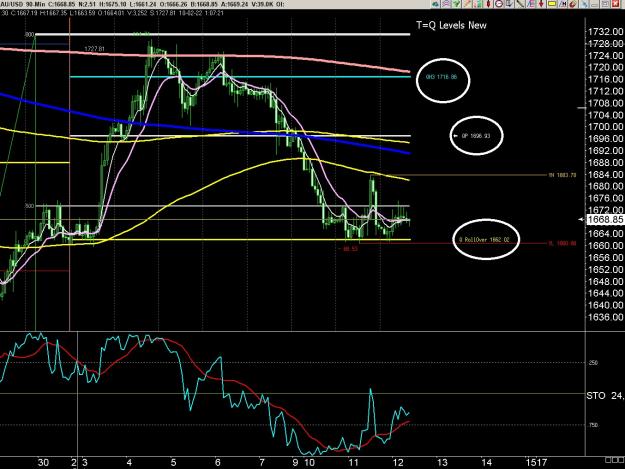Click the 1727.81 label near chart top
Viewport: 625px width, 469px height.
[x=94, y=49]
